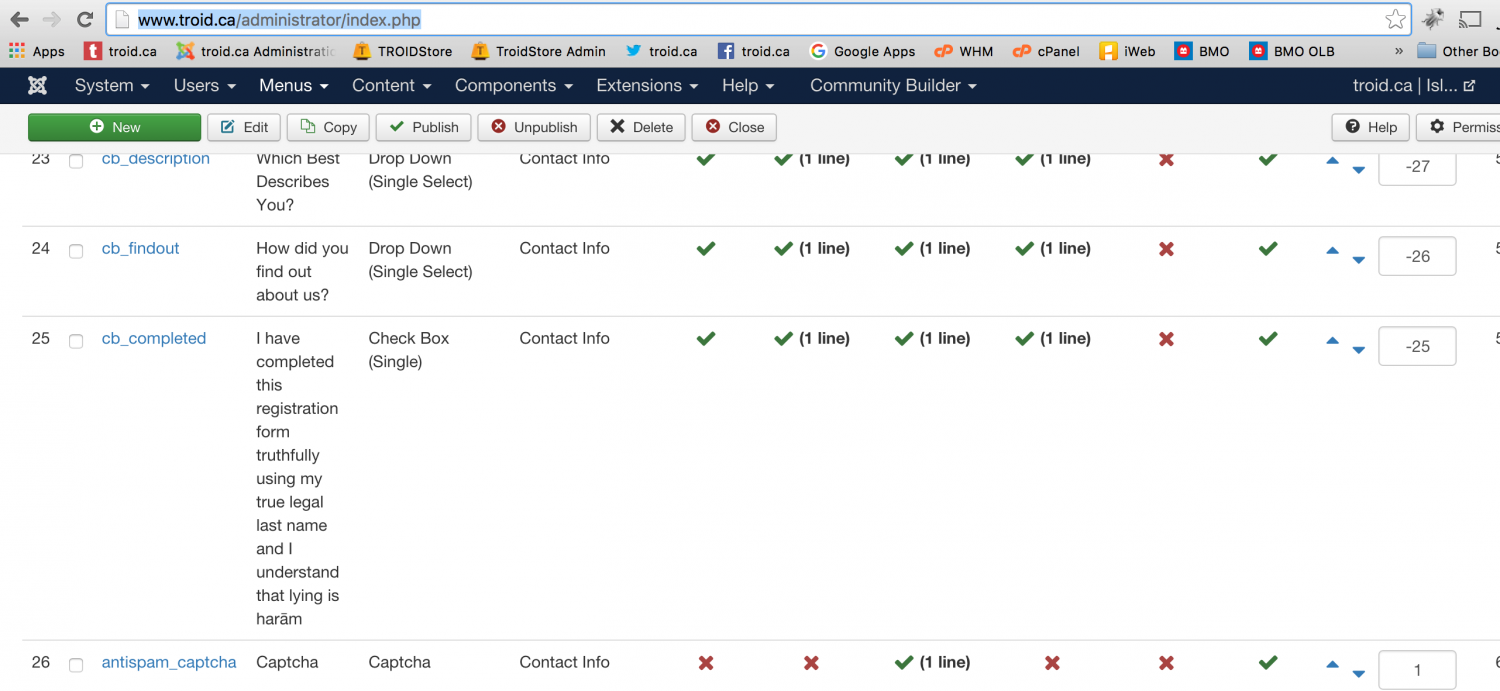Open the Apps grid shortcut in bookmarks bar

click(x=37, y=51)
